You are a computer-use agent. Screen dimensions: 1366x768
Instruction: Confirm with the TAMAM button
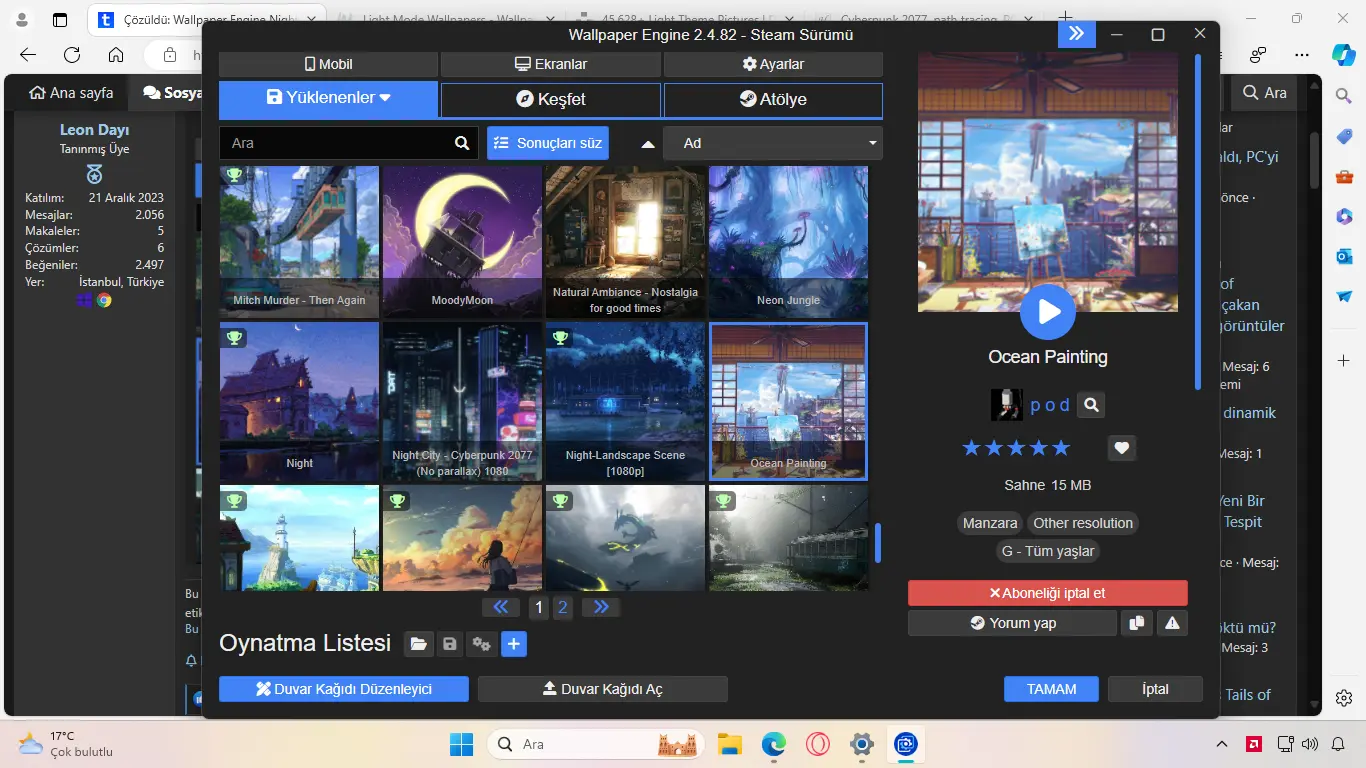[1051, 689]
